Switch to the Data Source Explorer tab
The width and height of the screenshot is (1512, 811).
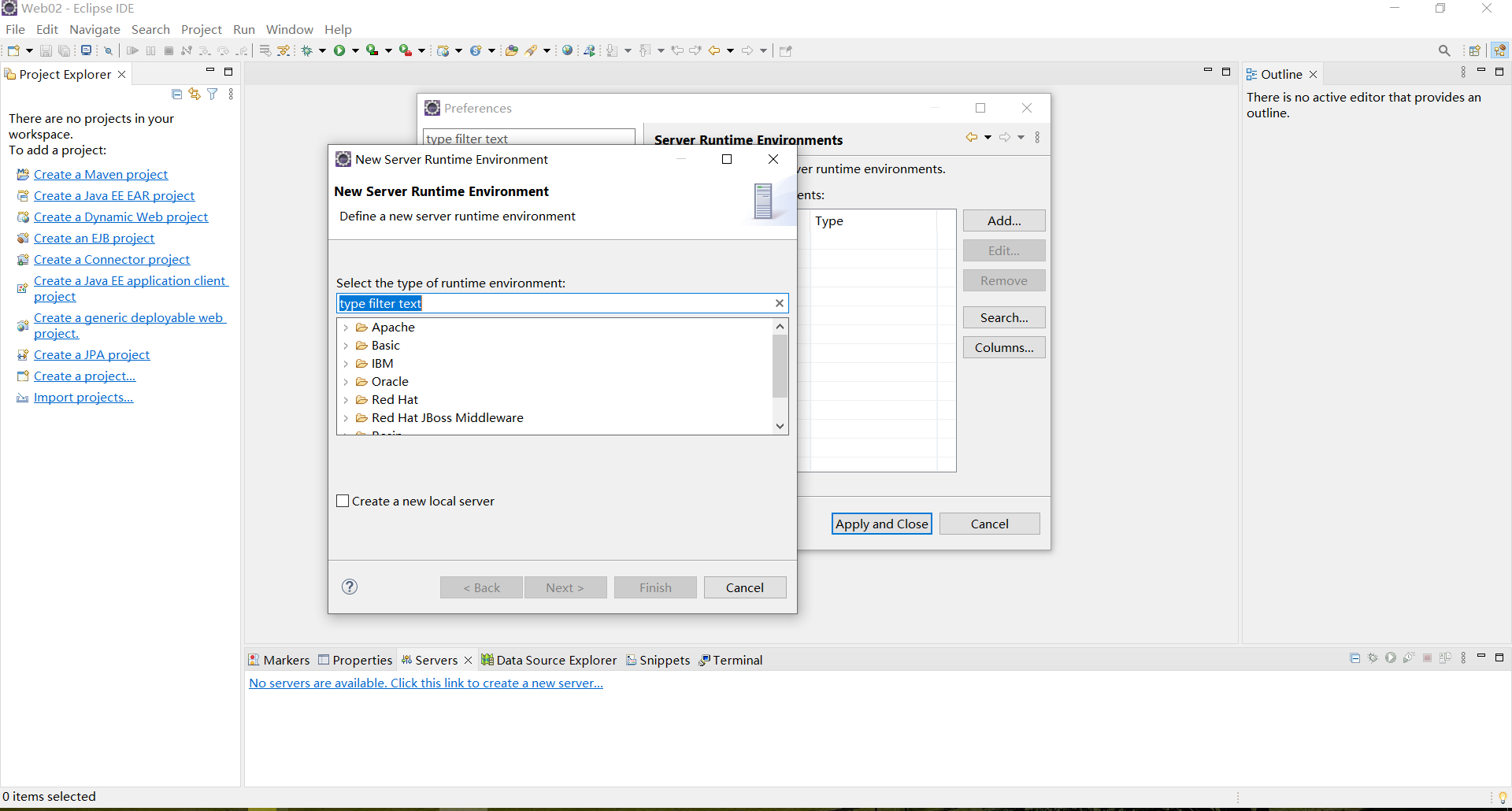549,660
